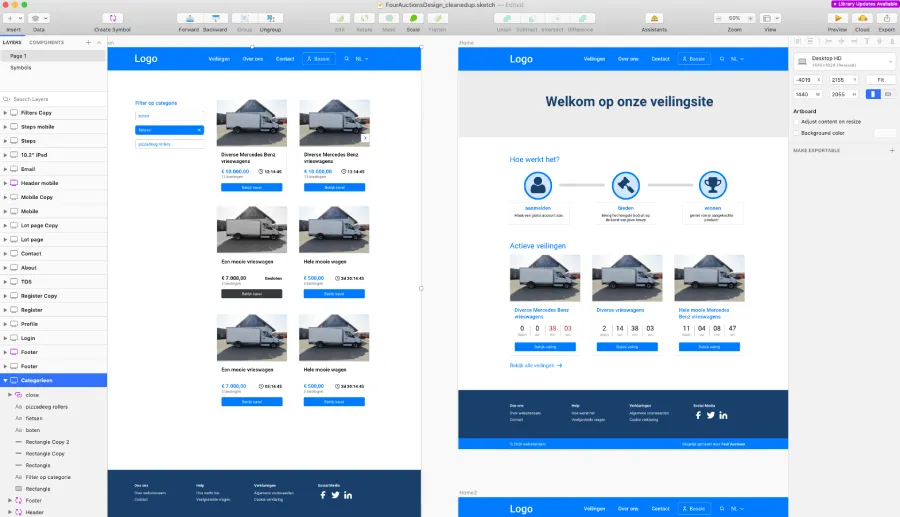This screenshot has width=900, height=517.
Task: Click the Union boolean icon
Action: [507, 18]
